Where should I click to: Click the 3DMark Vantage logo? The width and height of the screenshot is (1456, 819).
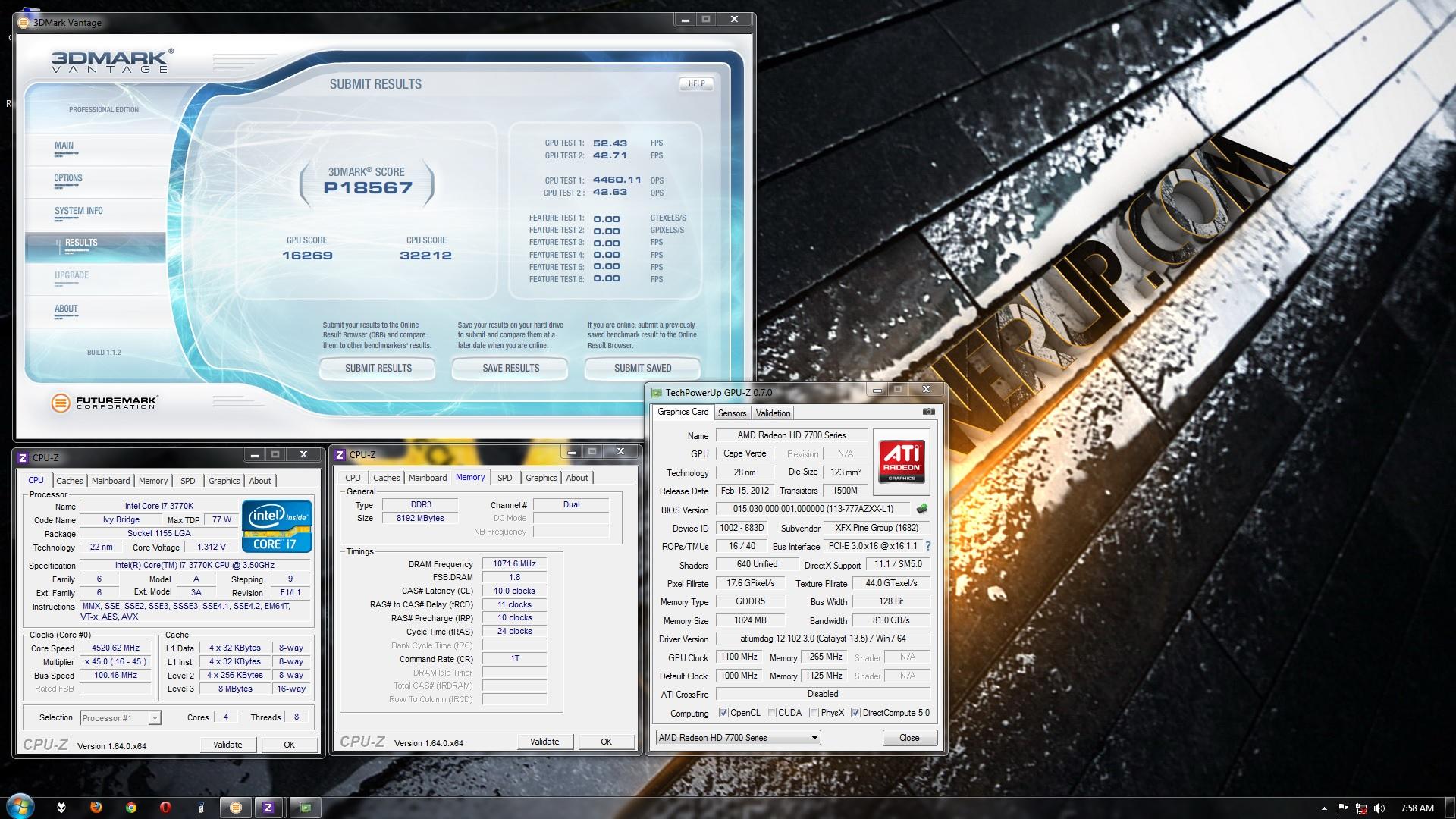(x=112, y=61)
